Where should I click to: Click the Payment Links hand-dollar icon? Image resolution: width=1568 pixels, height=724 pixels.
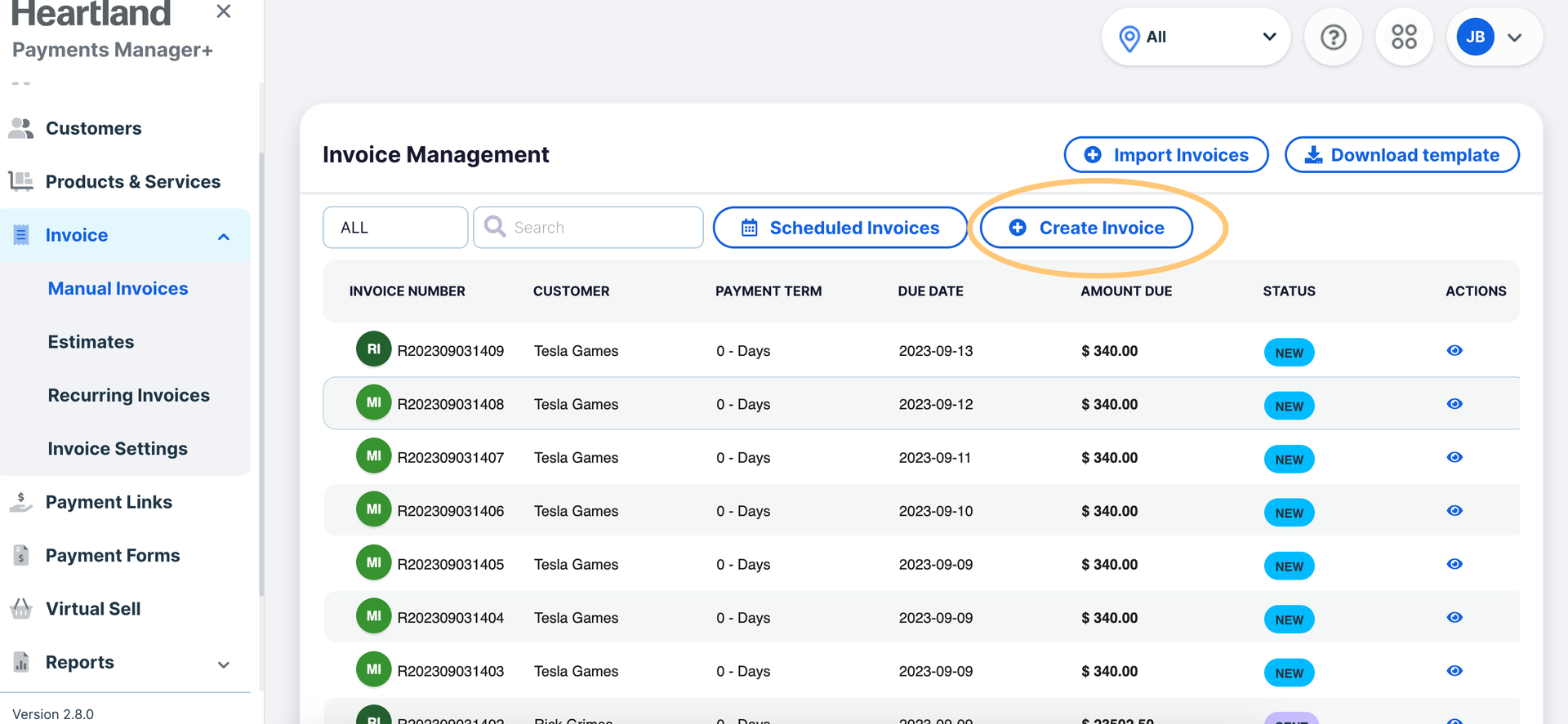pos(21,502)
